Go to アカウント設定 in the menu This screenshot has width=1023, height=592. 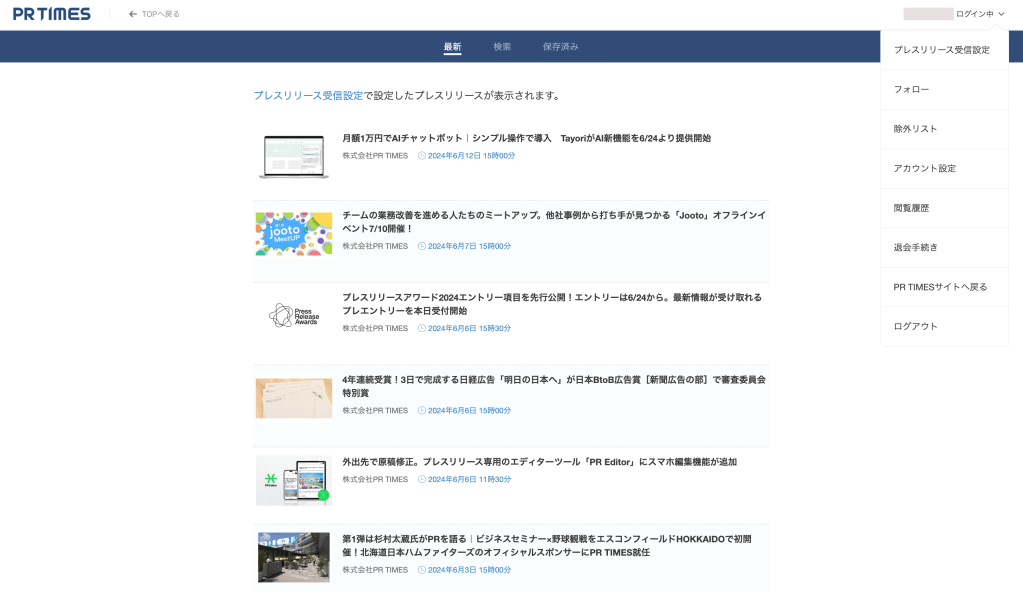click(x=924, y=168)
